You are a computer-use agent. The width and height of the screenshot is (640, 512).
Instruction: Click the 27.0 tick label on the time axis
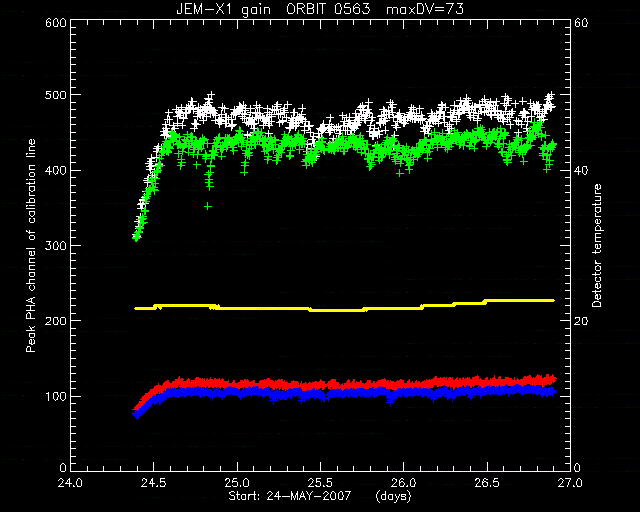(570, 483)
